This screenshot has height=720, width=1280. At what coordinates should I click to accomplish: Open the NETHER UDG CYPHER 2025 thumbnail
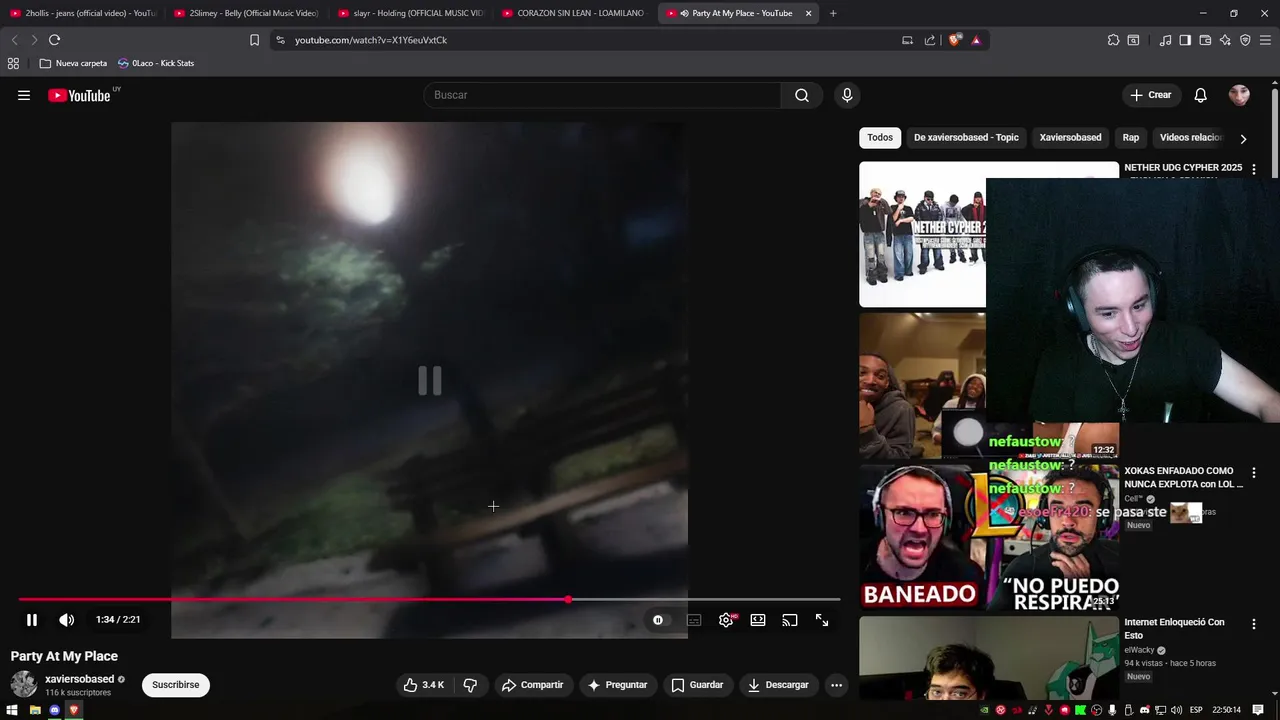(922, 234)
